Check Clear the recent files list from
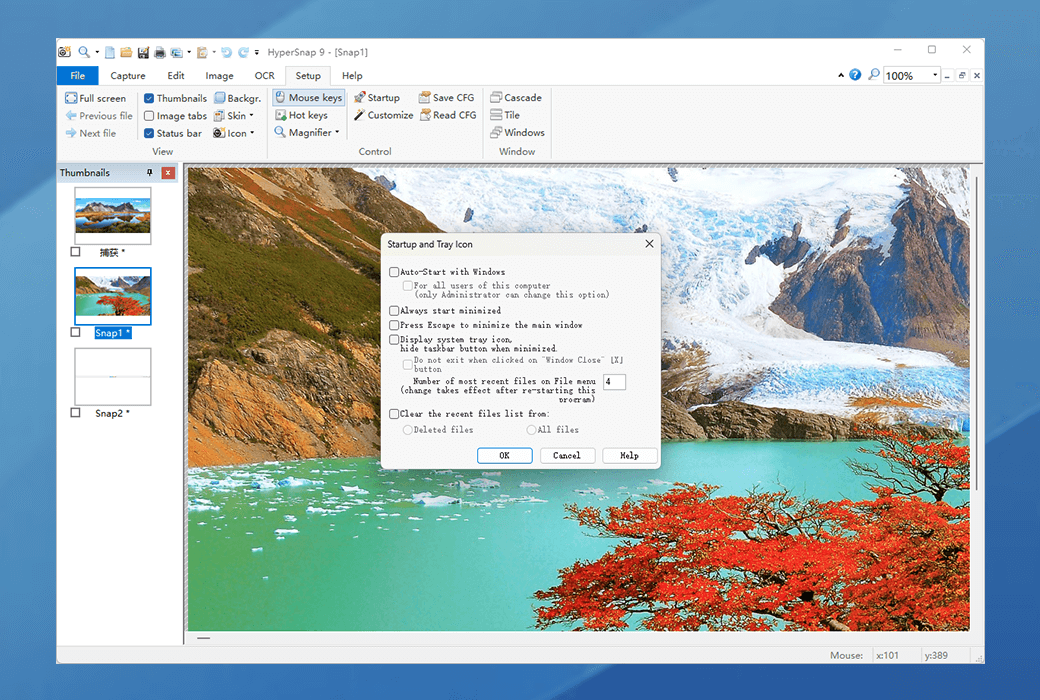The height and width of the screenshot is (700, 1040). pyautogui.click(x=394, y=414)
